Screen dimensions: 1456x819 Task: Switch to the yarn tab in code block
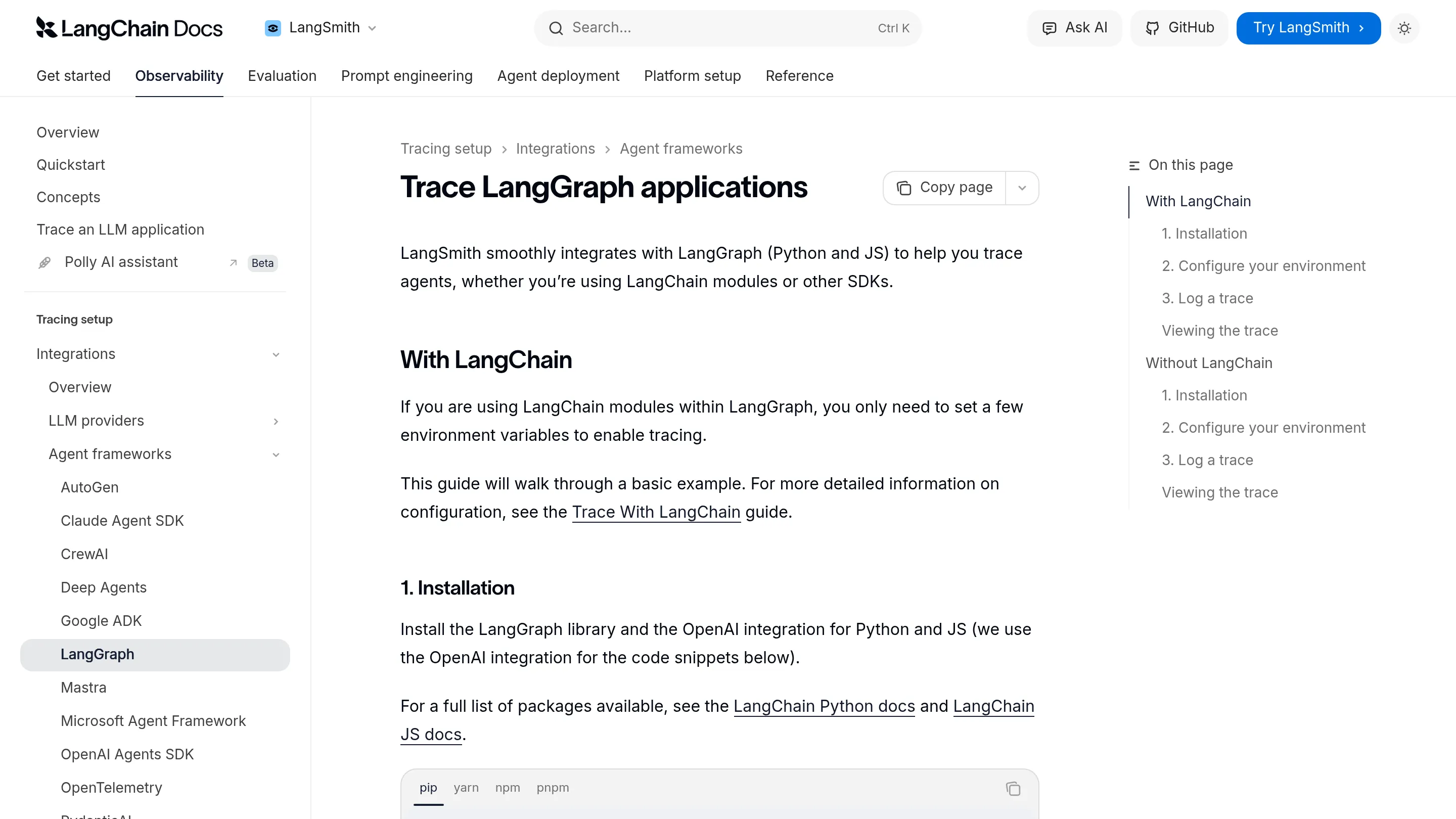[x=466, y=787]
